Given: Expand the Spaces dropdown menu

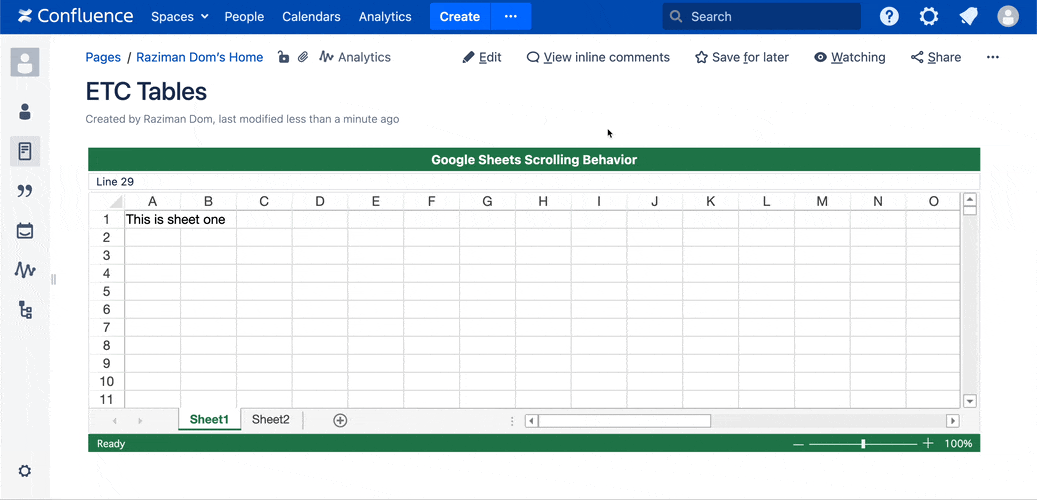Looking at the screenshot, I should coord(179,17).
